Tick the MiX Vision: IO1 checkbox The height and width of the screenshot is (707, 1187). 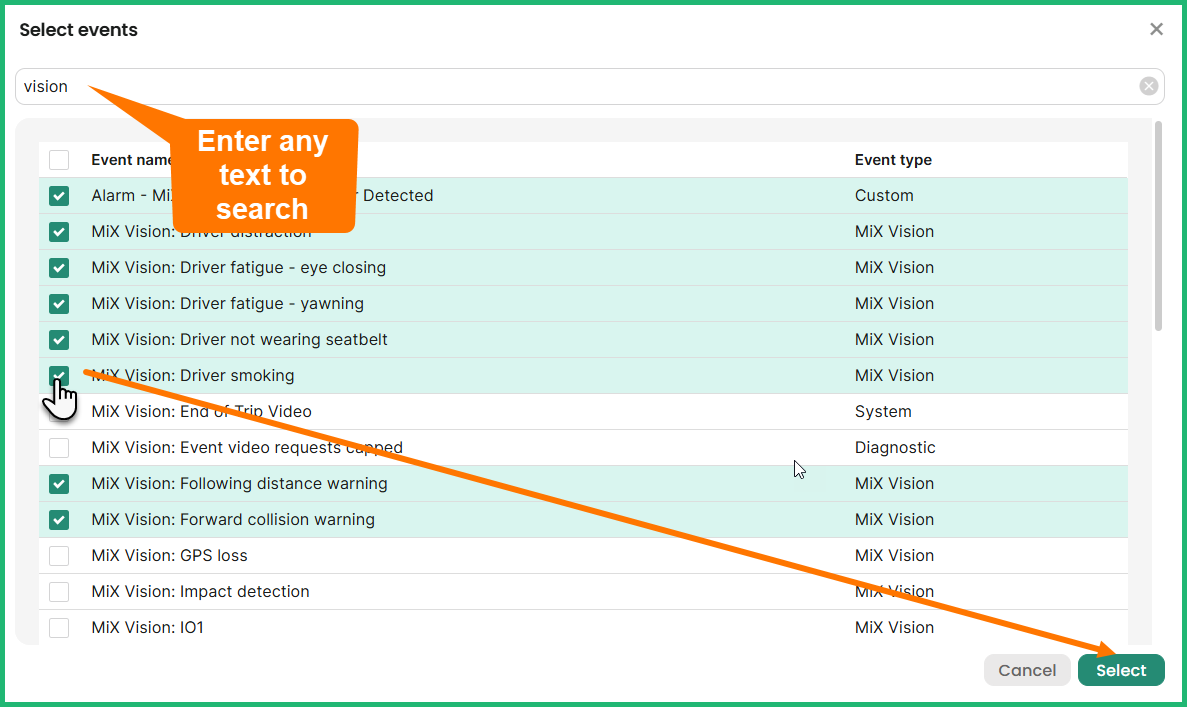pos(59,628)
